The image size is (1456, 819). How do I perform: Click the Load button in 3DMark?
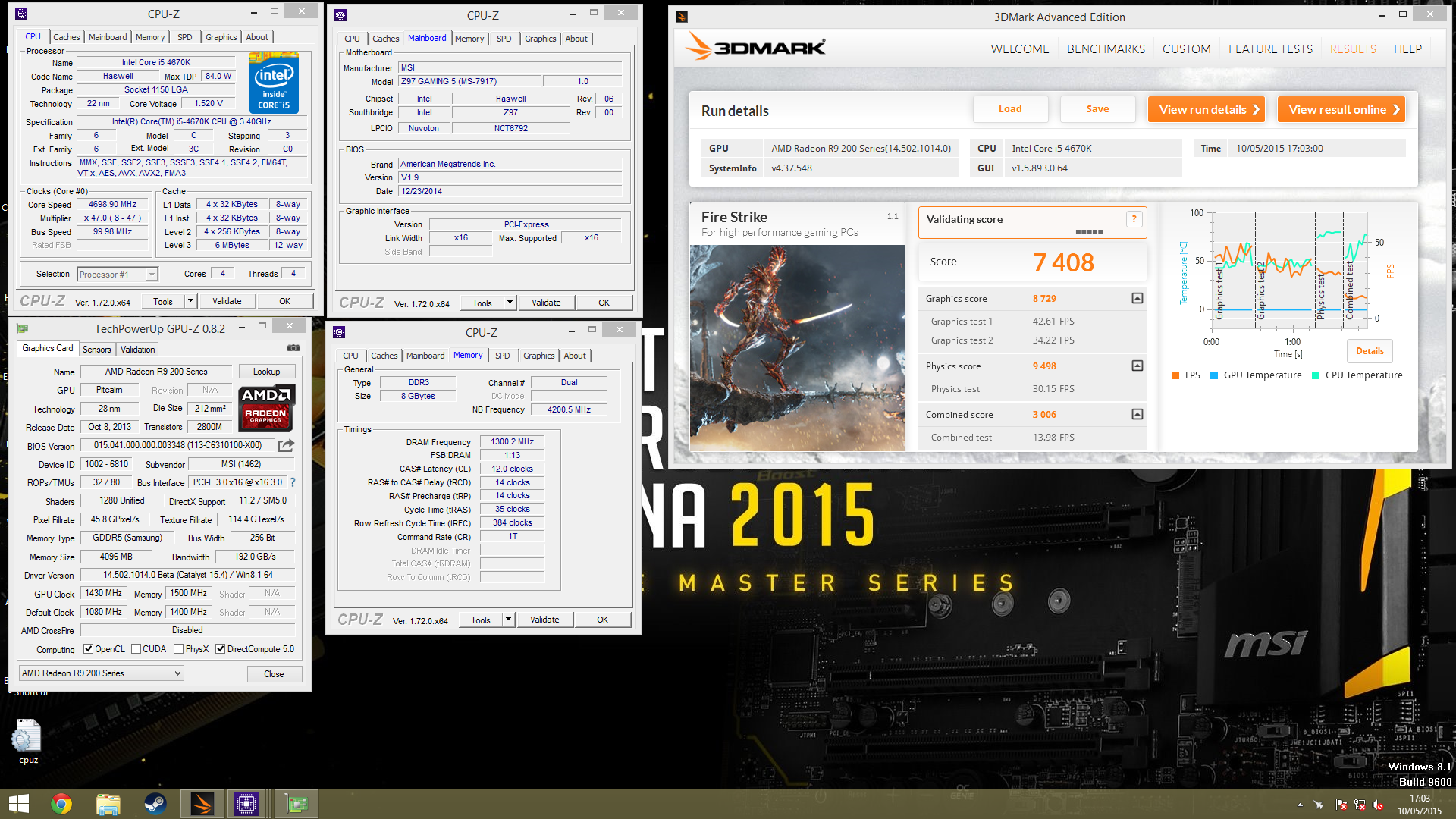pos(1010,109)
